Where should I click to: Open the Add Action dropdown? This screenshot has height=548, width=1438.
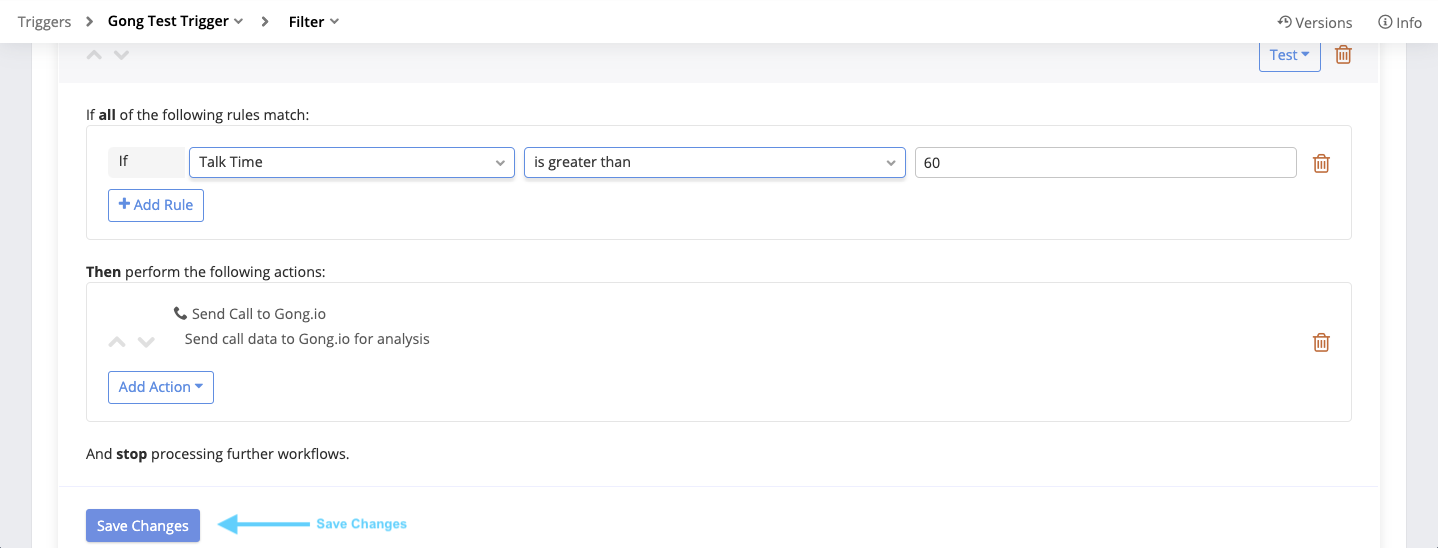[160, 387]
